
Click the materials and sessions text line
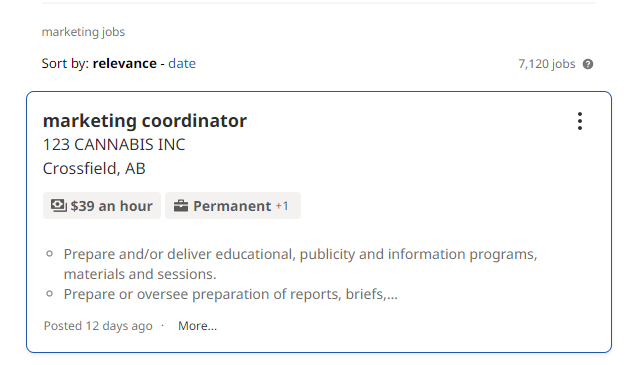[140, 274]
